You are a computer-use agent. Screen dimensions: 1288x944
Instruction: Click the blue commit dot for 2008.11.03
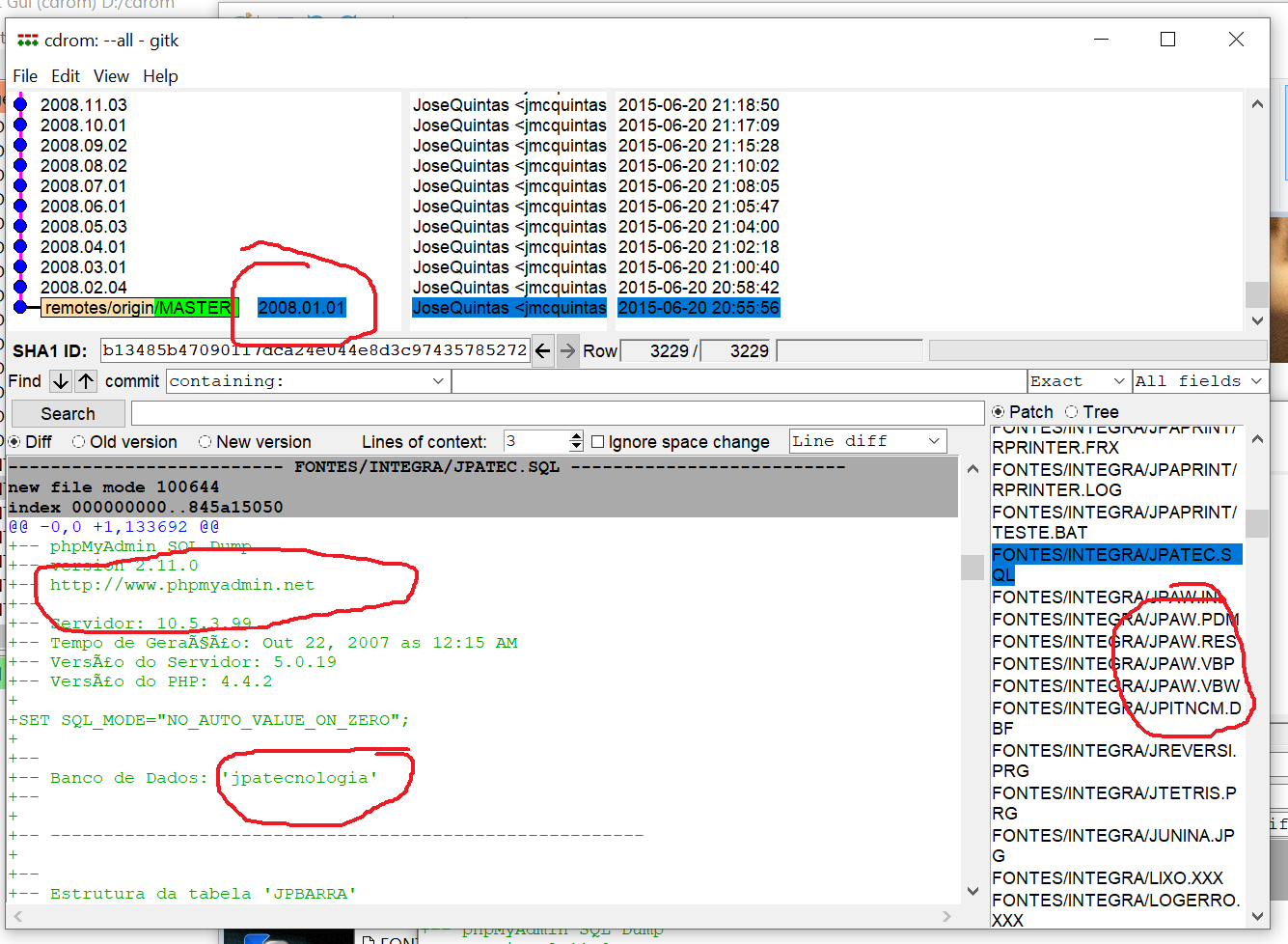20,104
